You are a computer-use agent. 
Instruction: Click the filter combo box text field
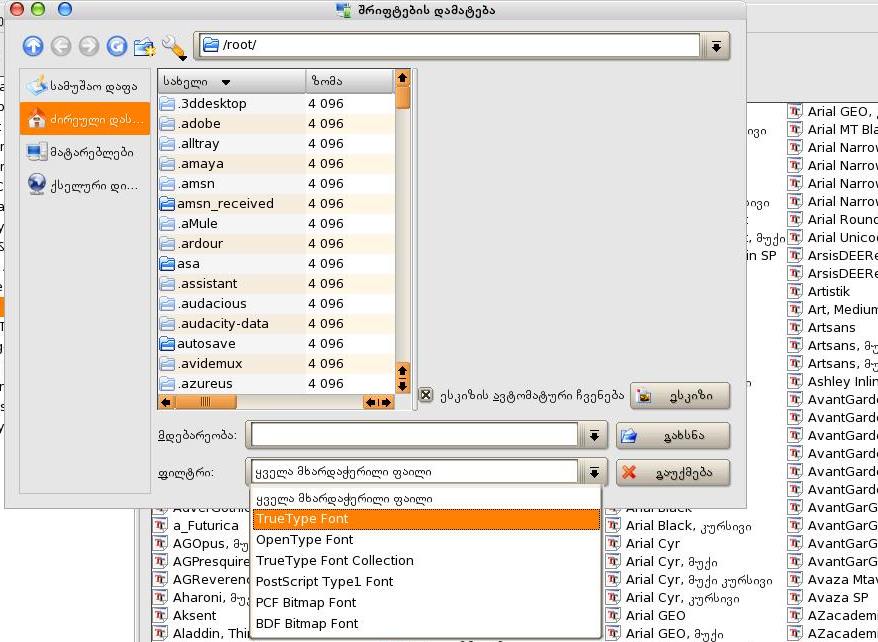[414, 472]
